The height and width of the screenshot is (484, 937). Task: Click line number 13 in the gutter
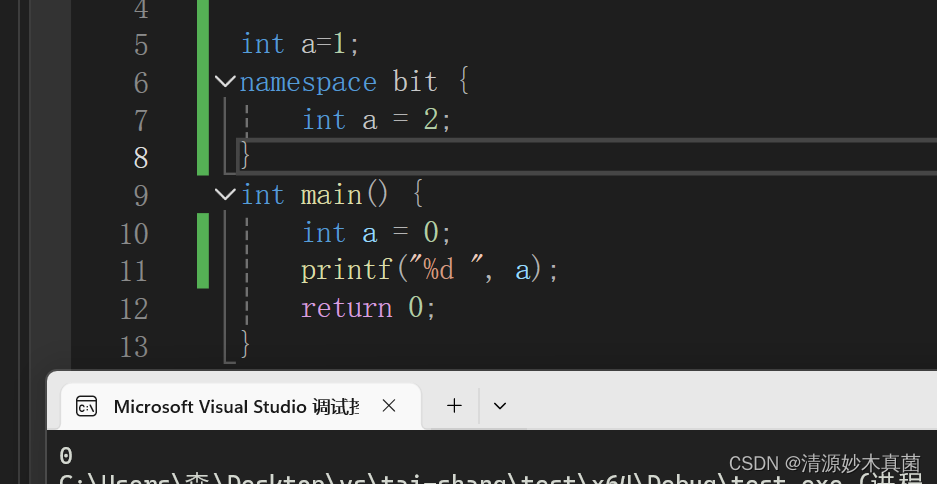(134, 347)
